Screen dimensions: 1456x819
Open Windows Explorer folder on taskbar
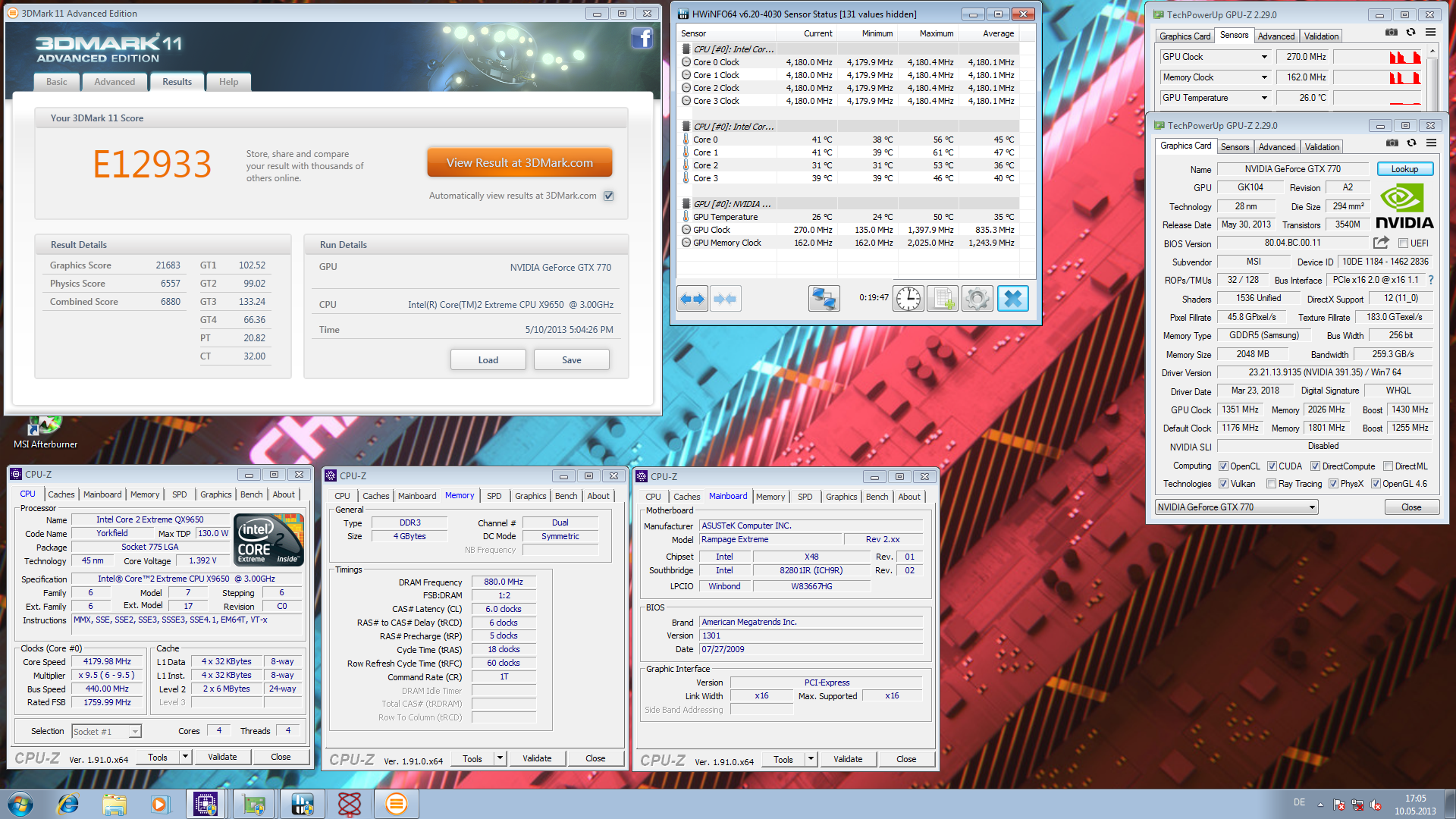[x=115, y=804]
